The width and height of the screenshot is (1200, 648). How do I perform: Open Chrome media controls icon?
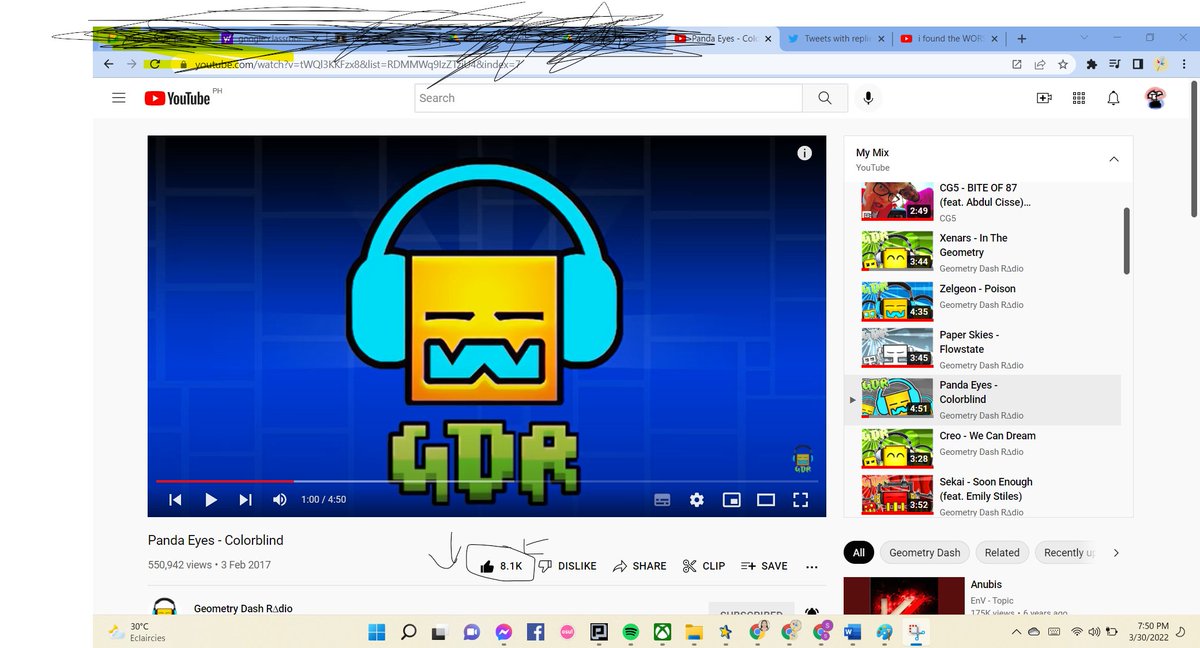pyautogui.click(x=1115, y=64)
